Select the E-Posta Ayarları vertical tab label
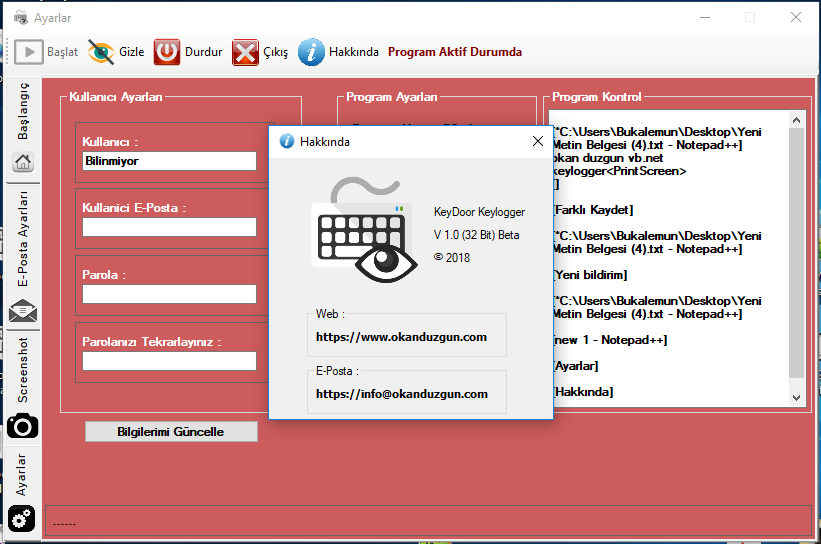Viewport: 821px width, 544px height. [x=23, y=239]
